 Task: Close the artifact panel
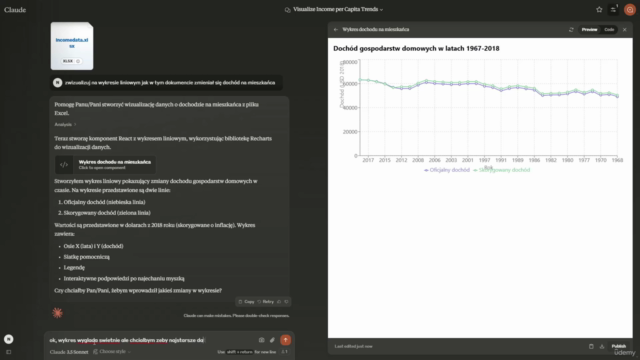(x=624, y=29)
